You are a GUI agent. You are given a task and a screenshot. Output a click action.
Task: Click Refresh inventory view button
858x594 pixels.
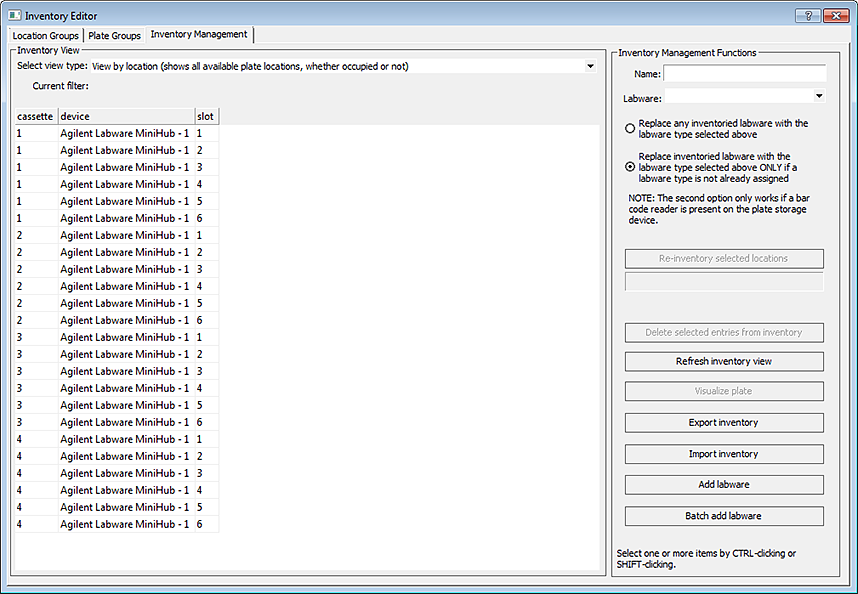point(724,361)
